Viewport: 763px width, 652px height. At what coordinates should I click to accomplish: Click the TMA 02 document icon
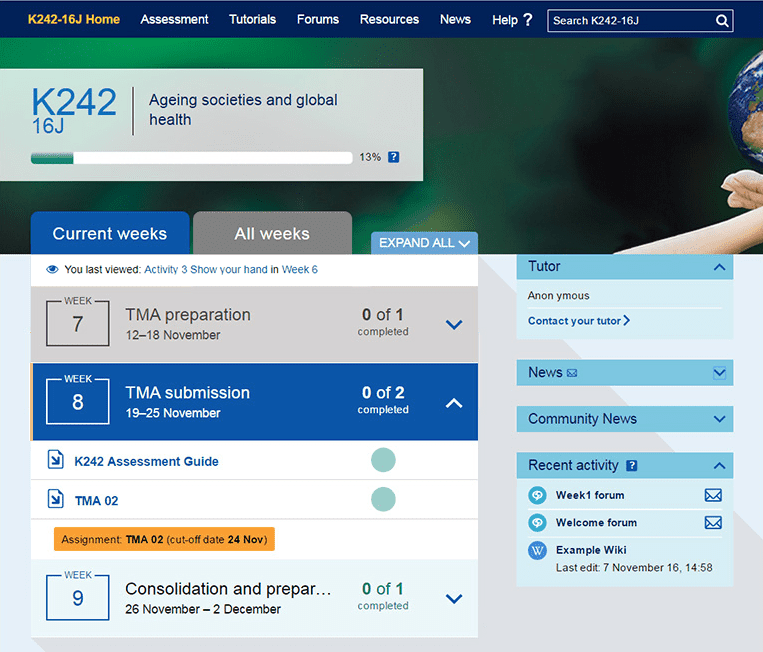point(56,499)
